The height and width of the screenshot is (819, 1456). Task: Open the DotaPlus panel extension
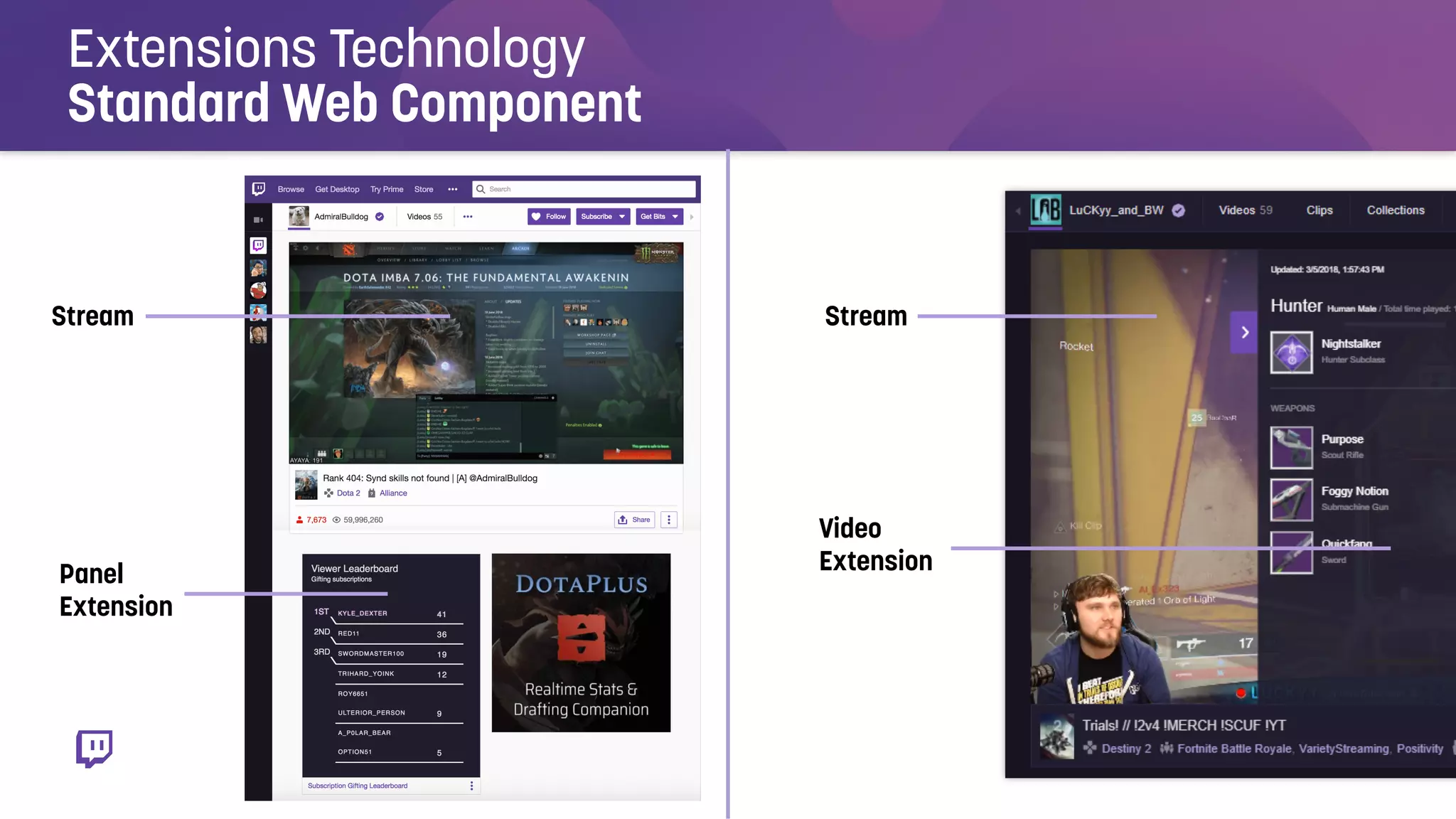point(581,643)
